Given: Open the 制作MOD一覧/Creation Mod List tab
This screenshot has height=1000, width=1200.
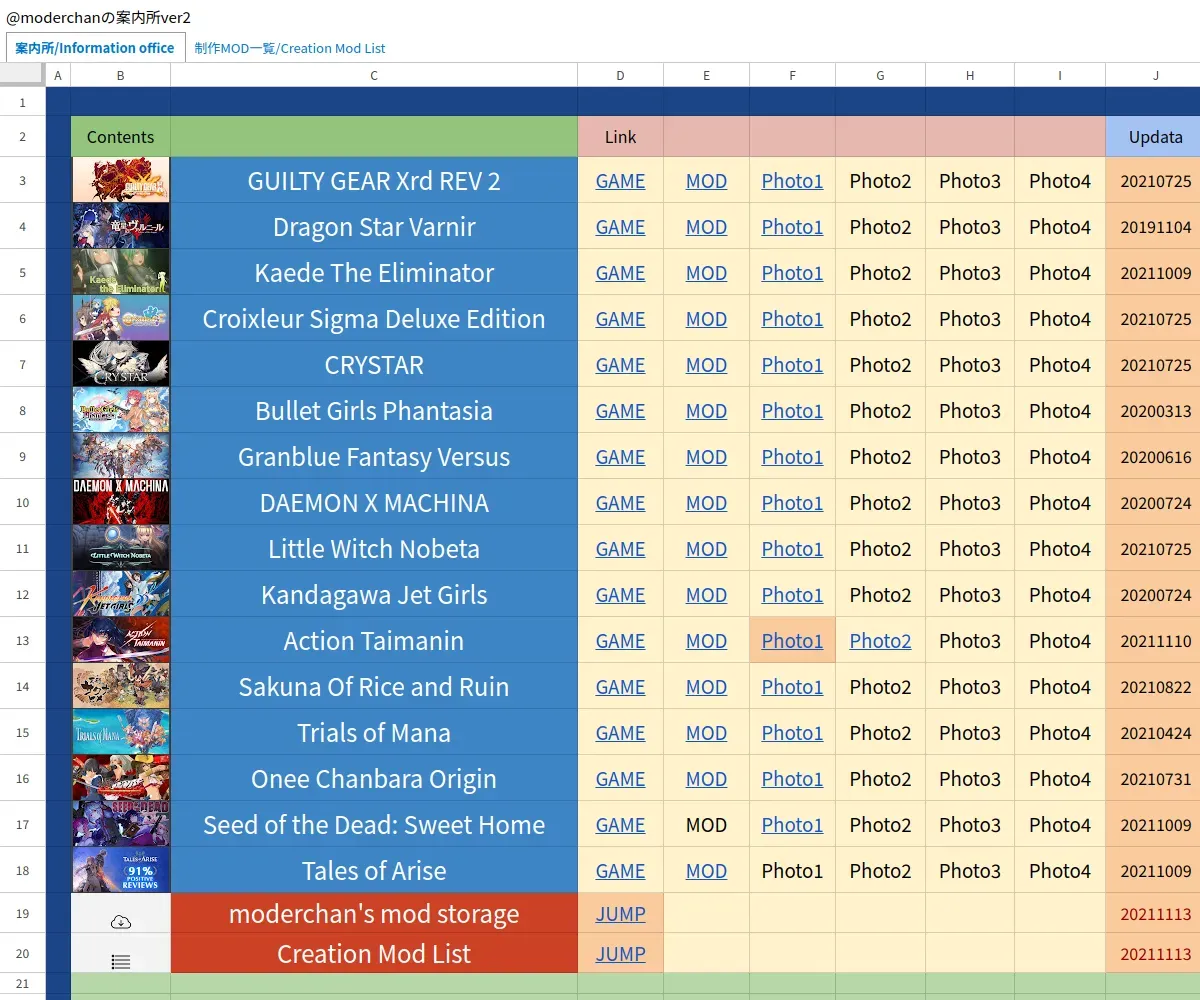Looking at the screenshot, I should tap(290, 48).
